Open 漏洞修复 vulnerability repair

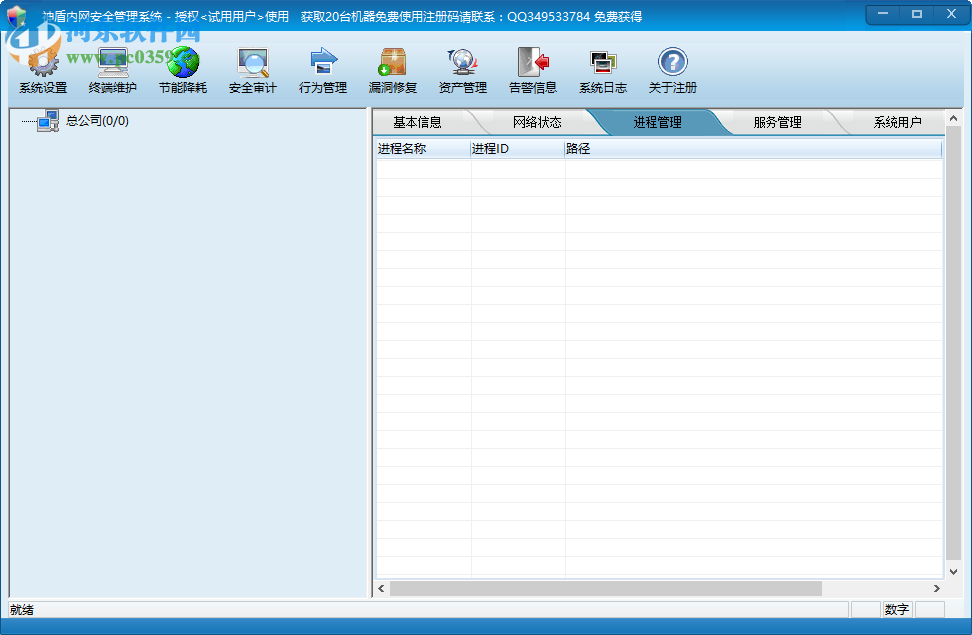tap(393, 71)
